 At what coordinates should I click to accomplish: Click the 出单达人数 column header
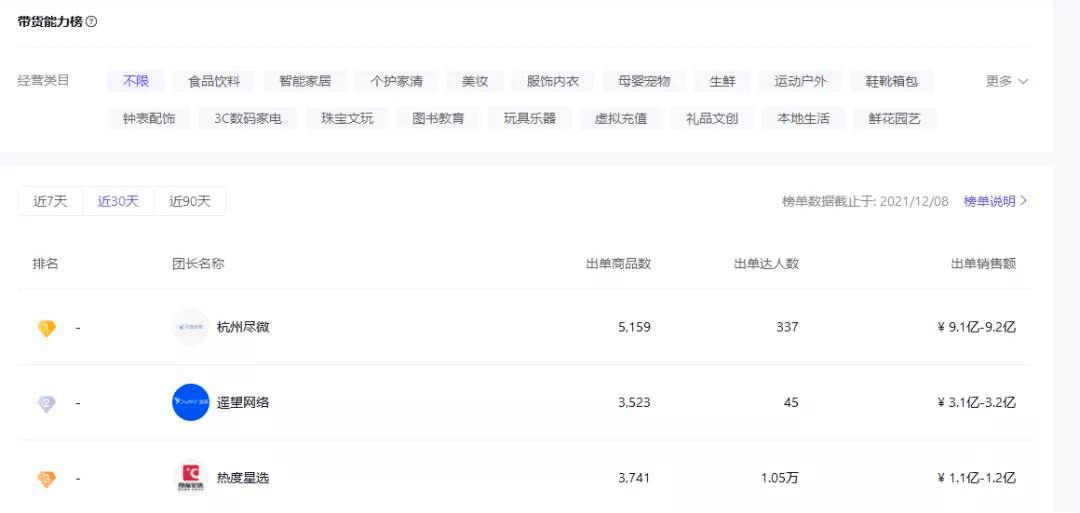point(767,264)
